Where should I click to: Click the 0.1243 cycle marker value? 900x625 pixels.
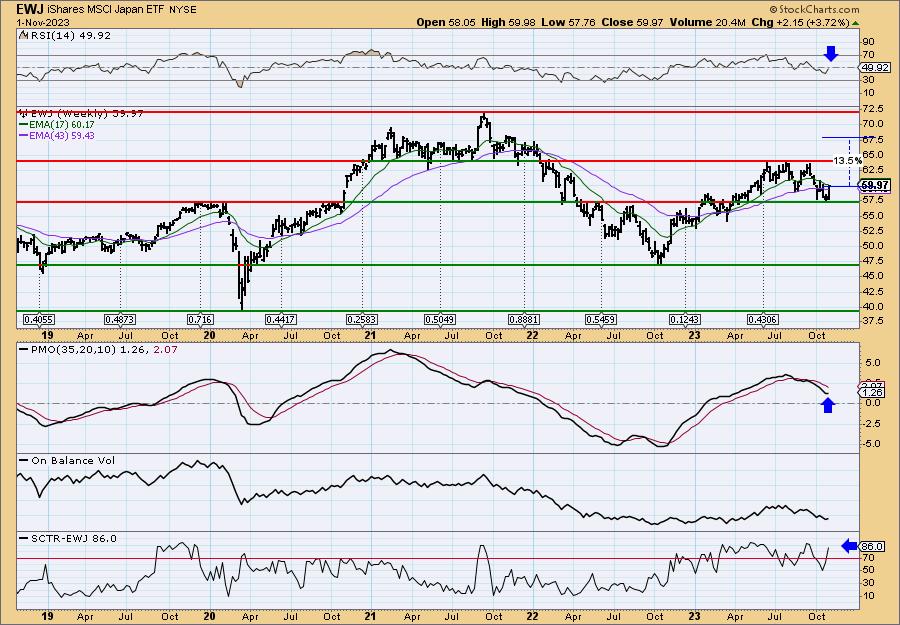click(x=685, y=320)
